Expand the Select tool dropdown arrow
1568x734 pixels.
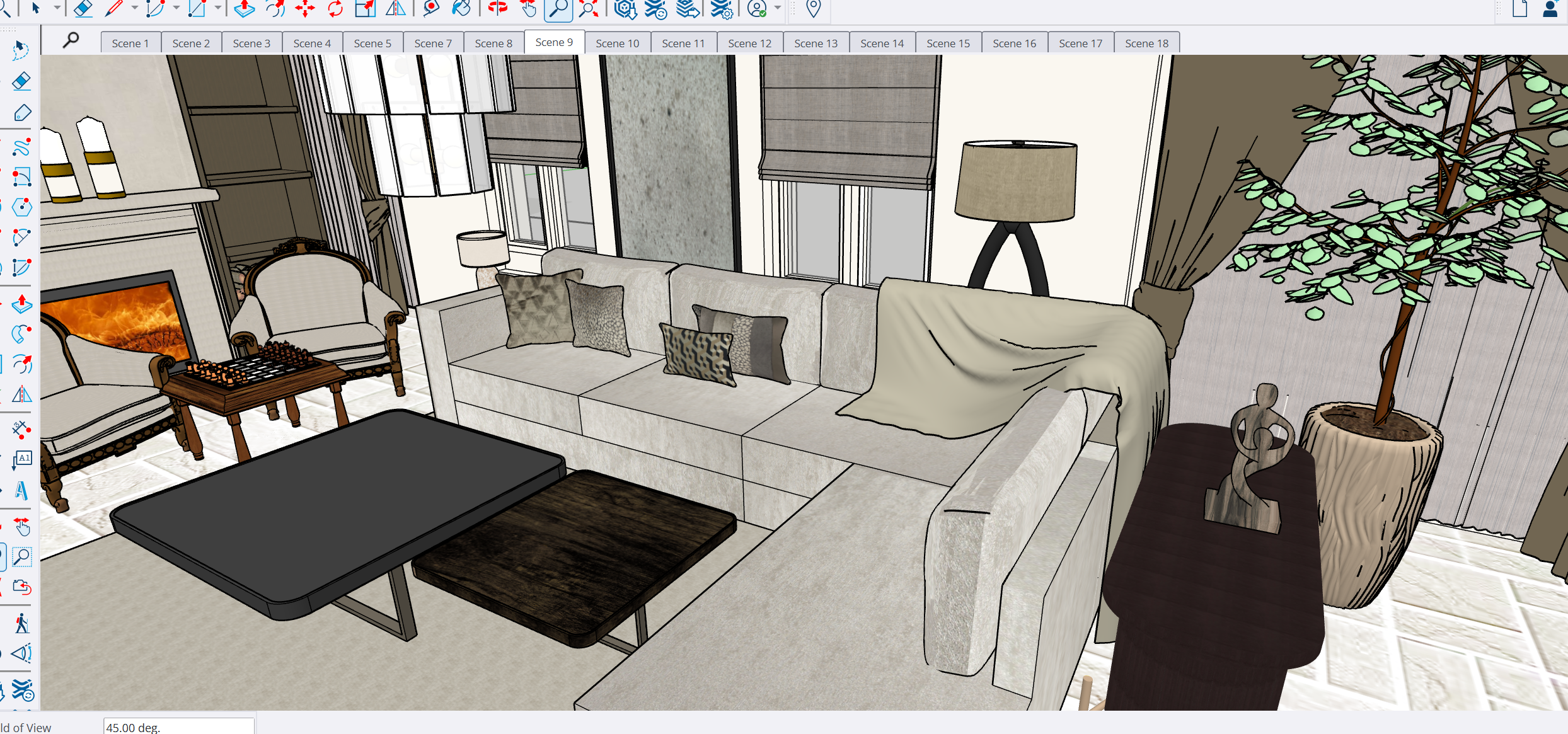57,8
